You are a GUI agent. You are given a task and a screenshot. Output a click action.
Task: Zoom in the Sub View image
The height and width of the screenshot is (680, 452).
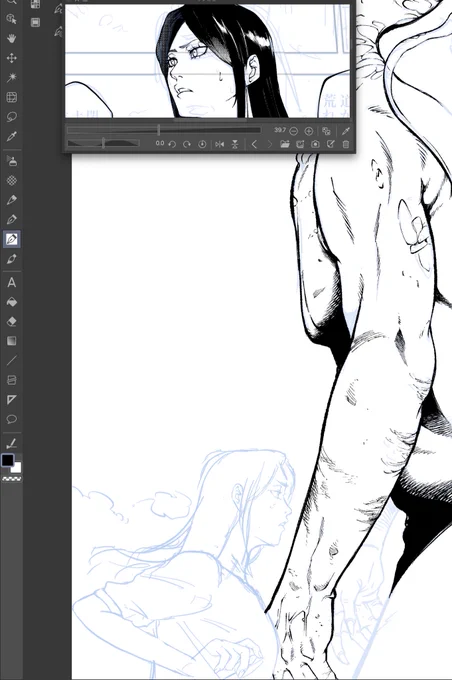(x=309, y=131)
